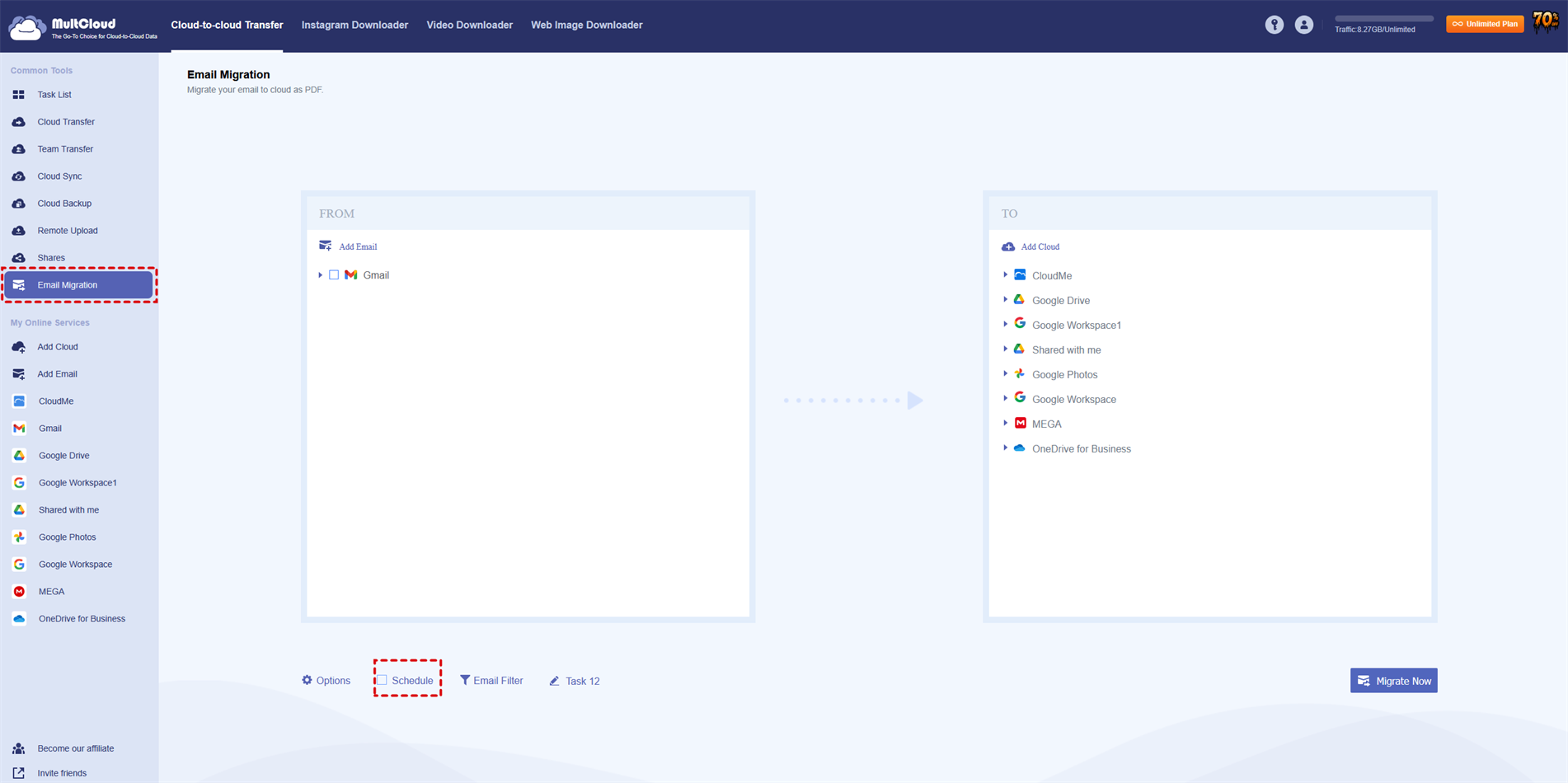
Task: Click the Add Cloud sidebar icon
Action: (18, 347)
